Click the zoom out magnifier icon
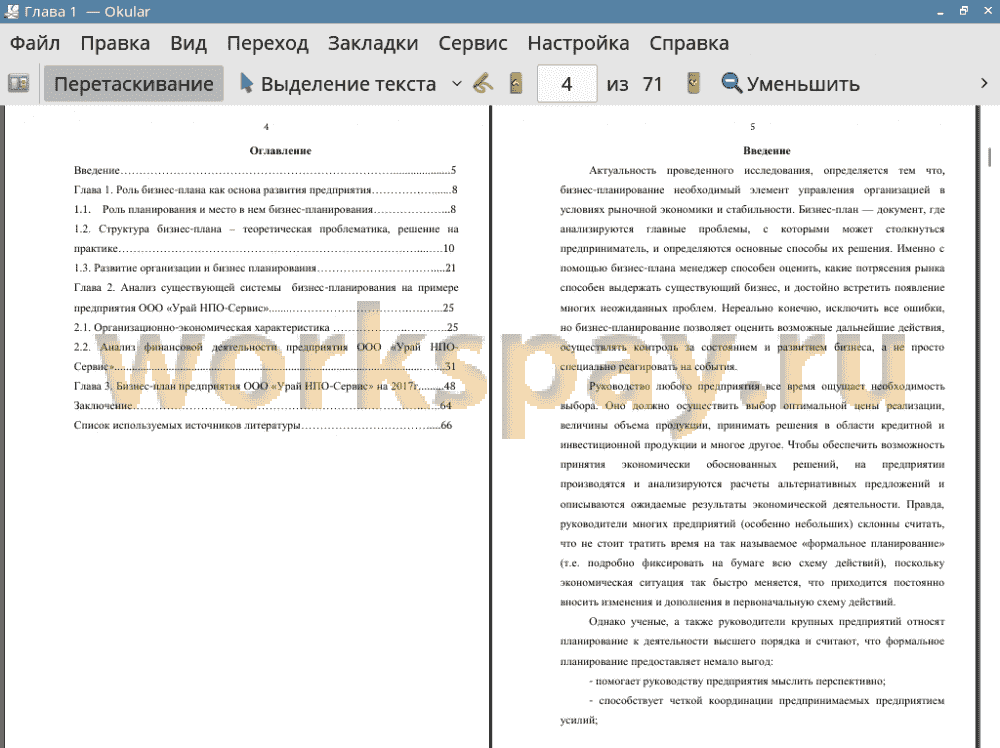1000x748 pixels. (x=731, y=83)
